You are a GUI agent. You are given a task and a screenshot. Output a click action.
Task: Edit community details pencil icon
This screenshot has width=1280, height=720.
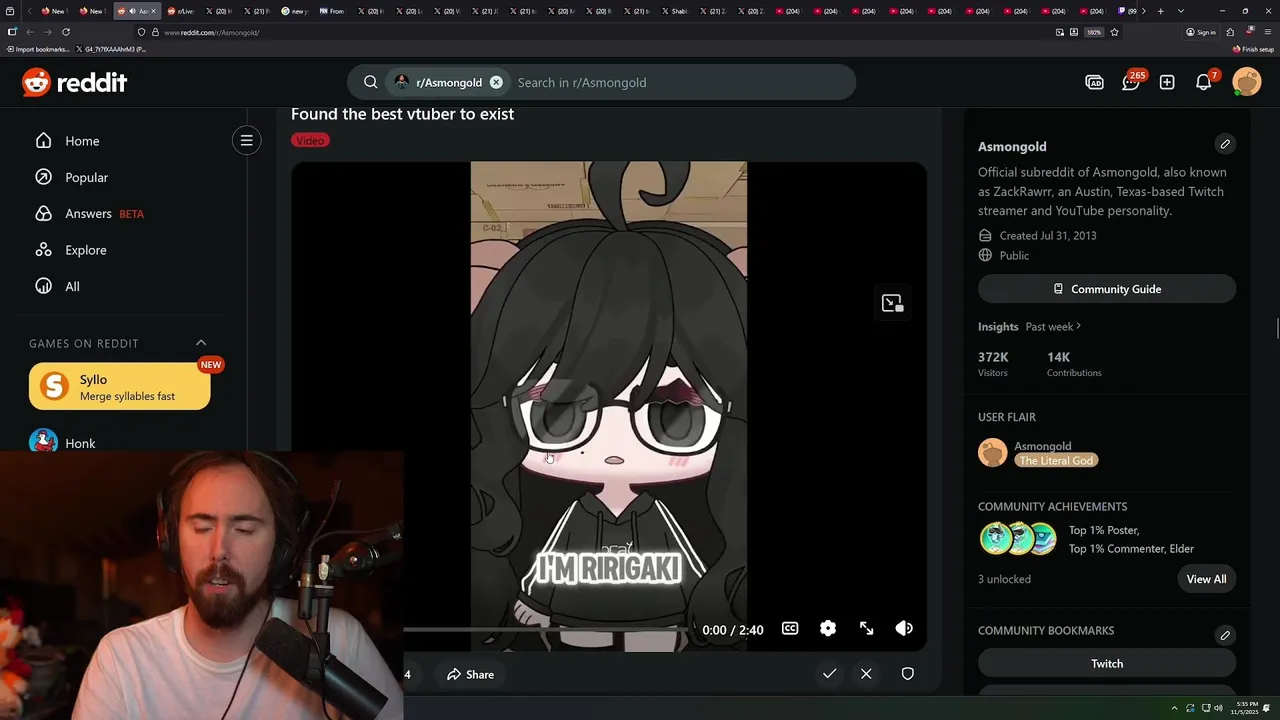coord(1225,144)
